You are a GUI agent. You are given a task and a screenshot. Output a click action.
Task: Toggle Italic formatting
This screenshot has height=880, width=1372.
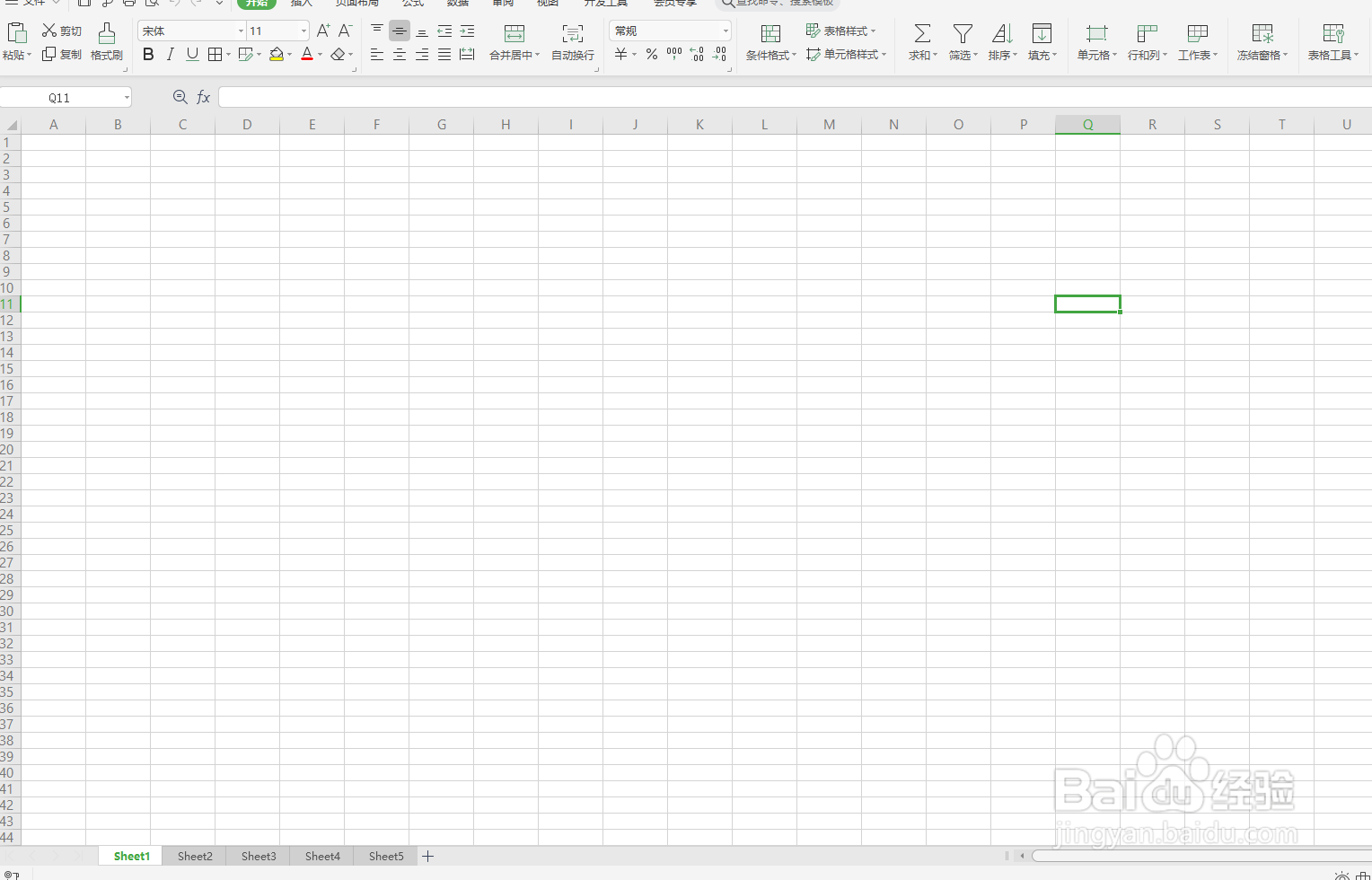170,55
